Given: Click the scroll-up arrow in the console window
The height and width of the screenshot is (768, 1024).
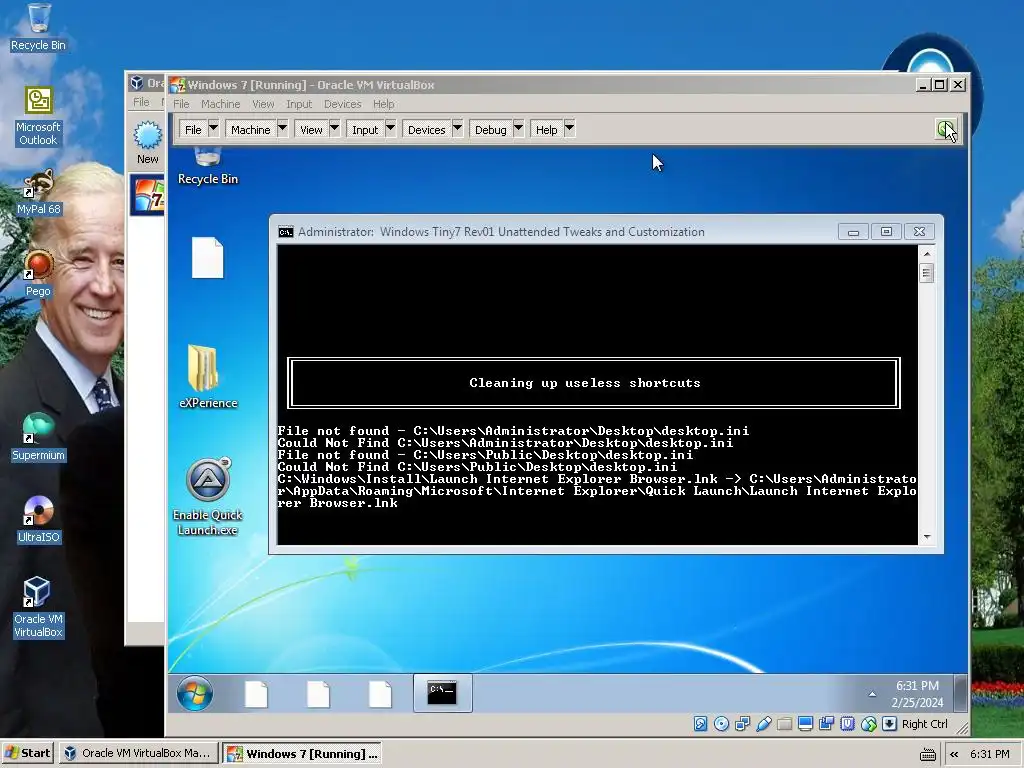Looking at the screenshot, I should (926, 253).
